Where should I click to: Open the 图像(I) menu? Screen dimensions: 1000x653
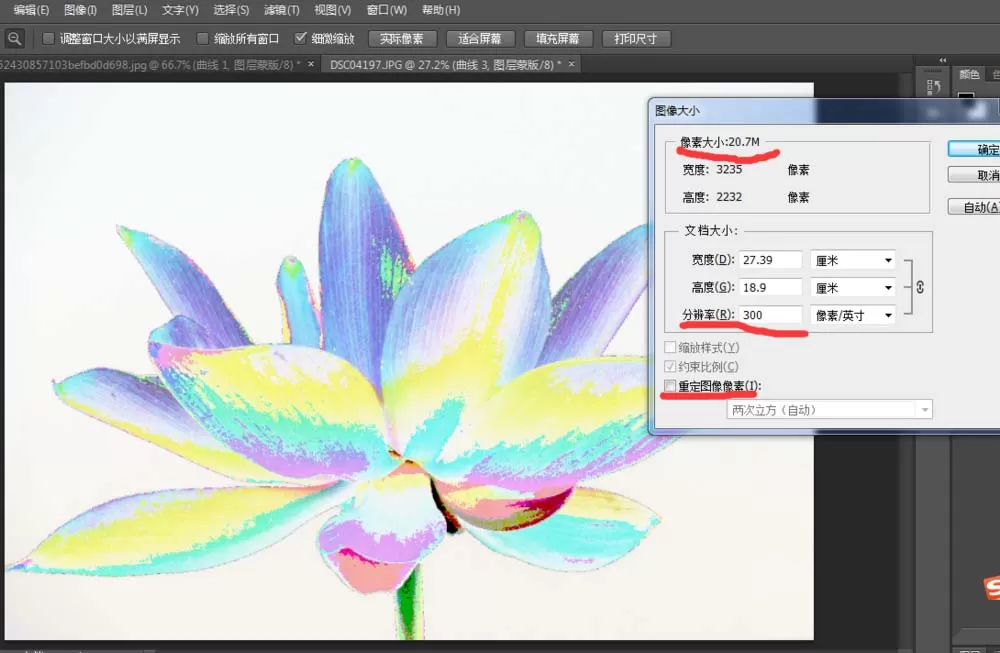coord(80,10)
